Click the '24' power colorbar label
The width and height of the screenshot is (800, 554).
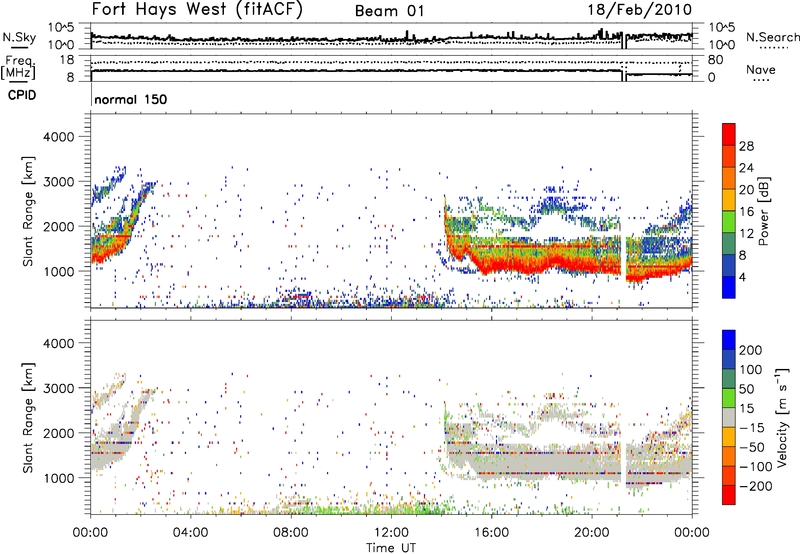click(746, 168)
